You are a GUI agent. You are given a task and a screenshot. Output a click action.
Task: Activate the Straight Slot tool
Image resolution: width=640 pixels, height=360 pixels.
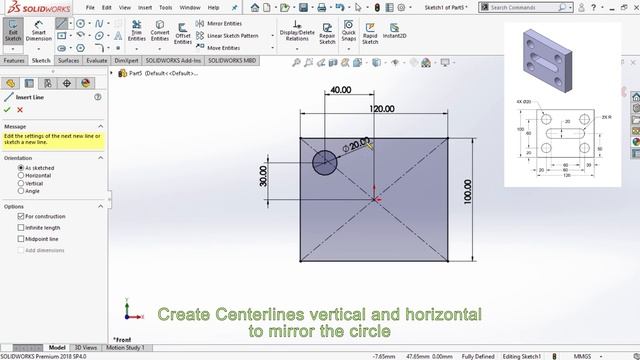[x=61, y=48]
